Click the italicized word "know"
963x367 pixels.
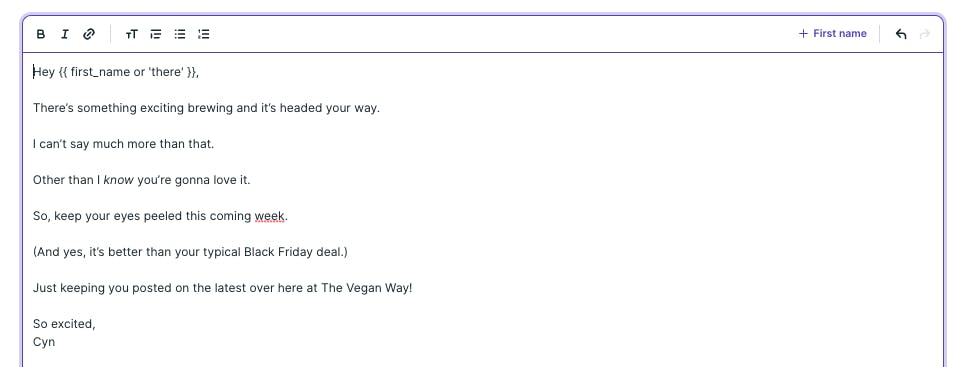click(x=119, y=180)
